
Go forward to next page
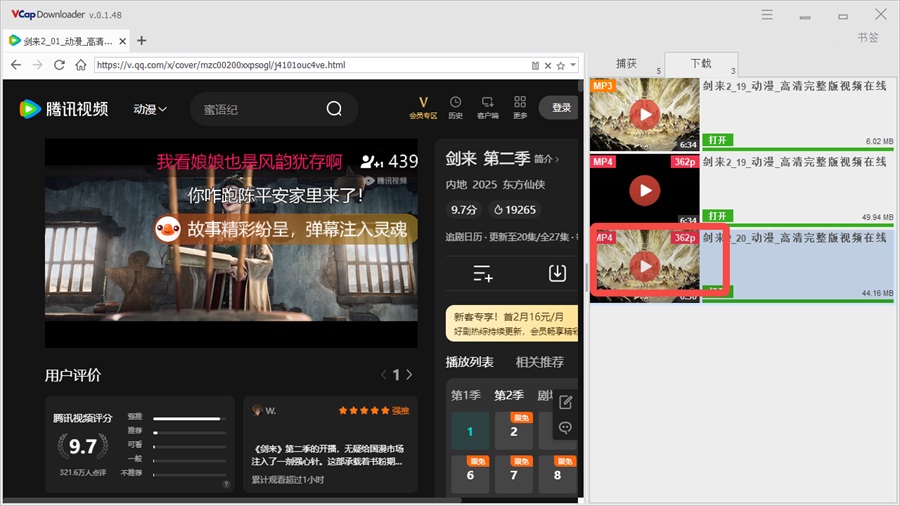(37, 65)
